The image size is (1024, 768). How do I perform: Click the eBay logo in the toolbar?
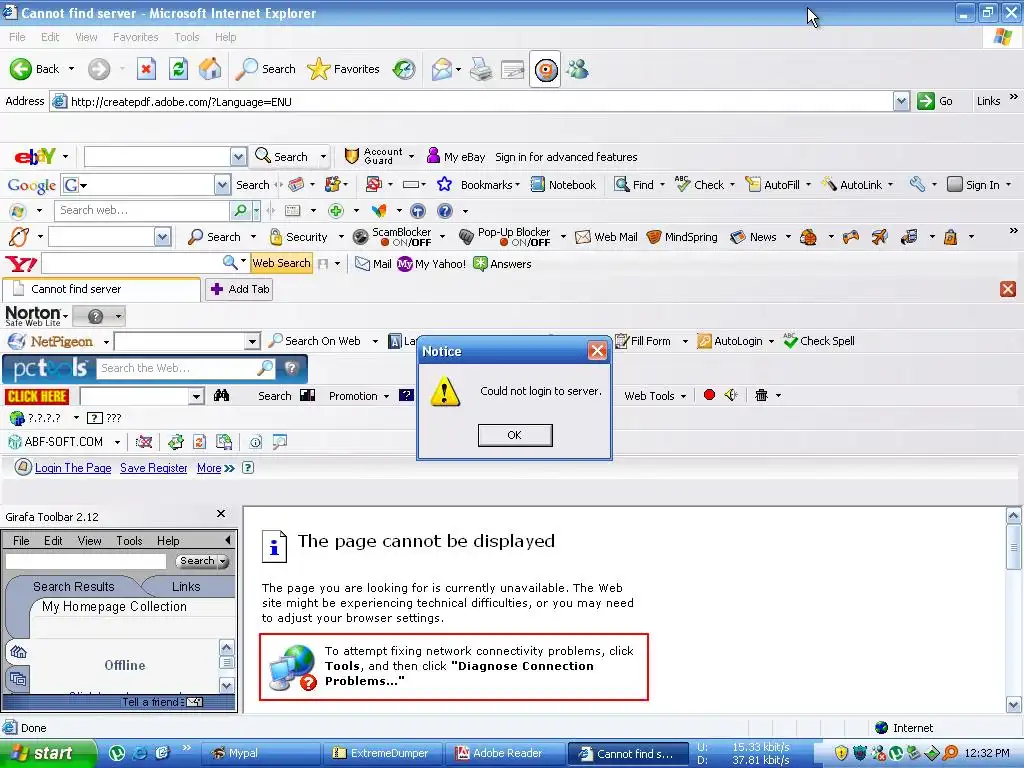pos(35,157)
